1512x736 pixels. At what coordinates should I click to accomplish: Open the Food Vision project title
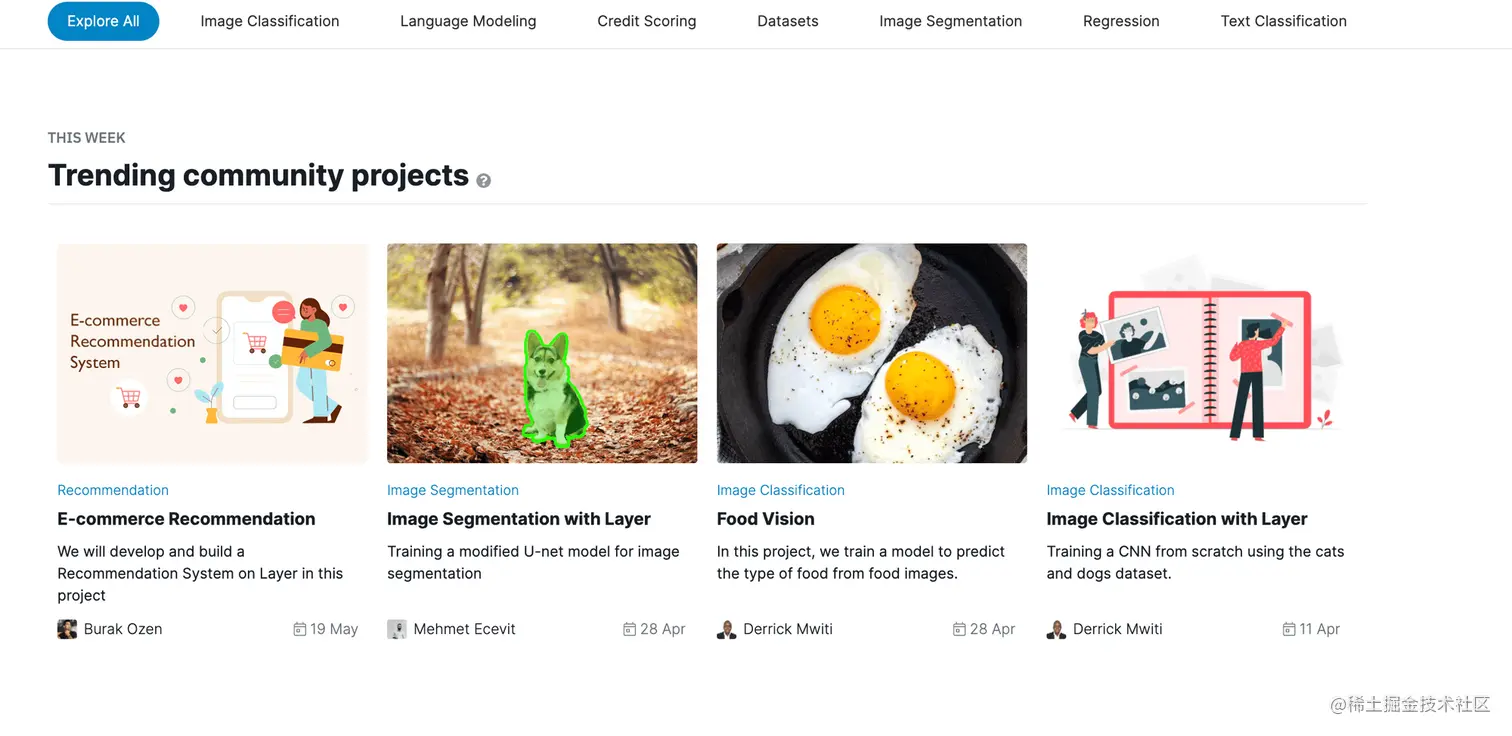766,519
